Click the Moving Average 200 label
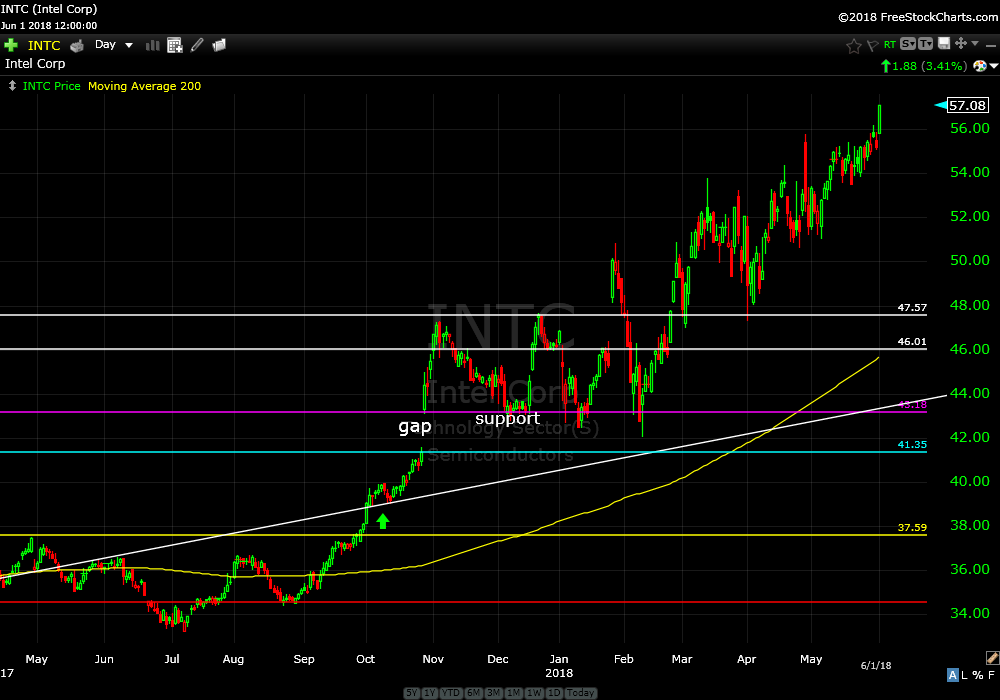 (x=144, y=86)
